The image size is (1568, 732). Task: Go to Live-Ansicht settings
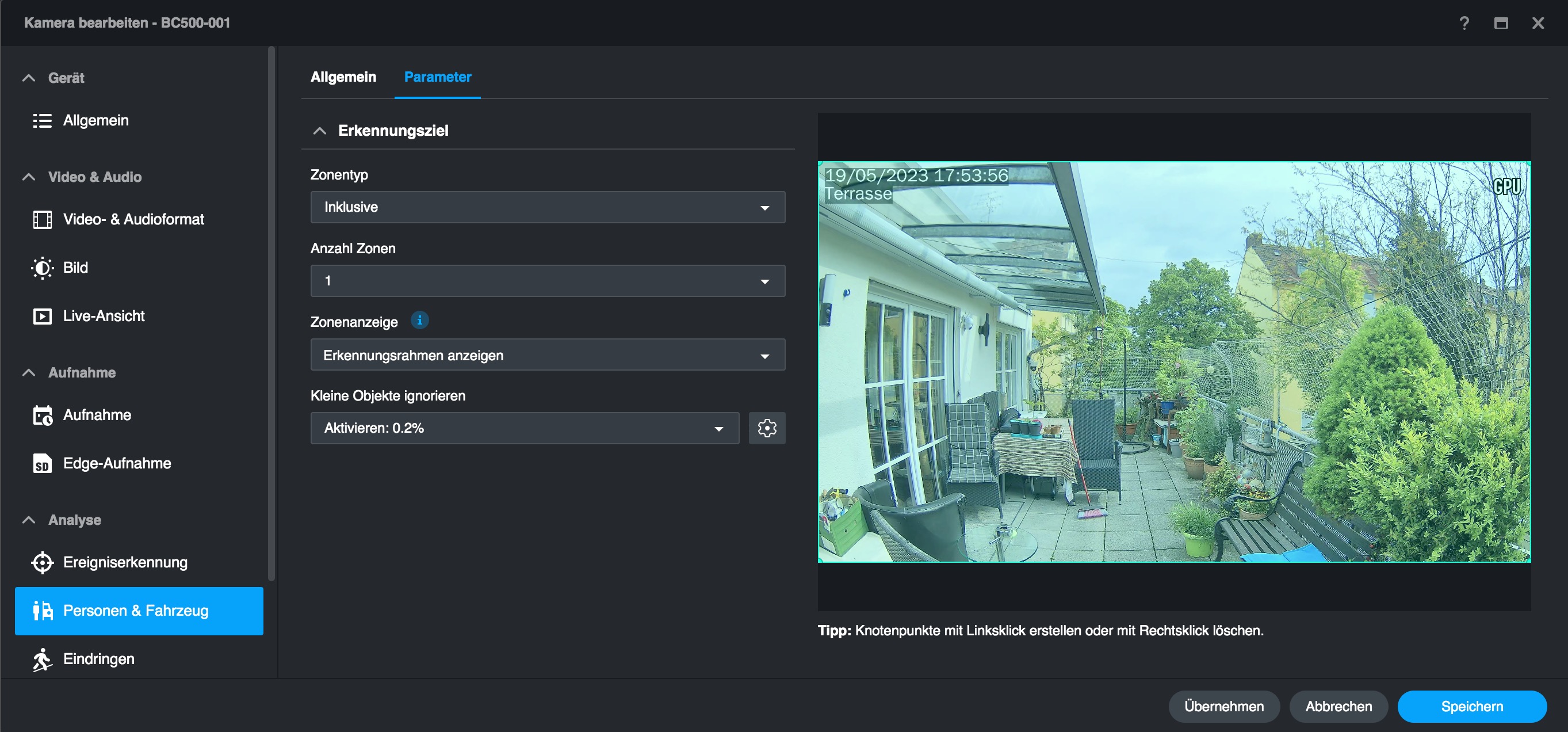tap(104, 316)
